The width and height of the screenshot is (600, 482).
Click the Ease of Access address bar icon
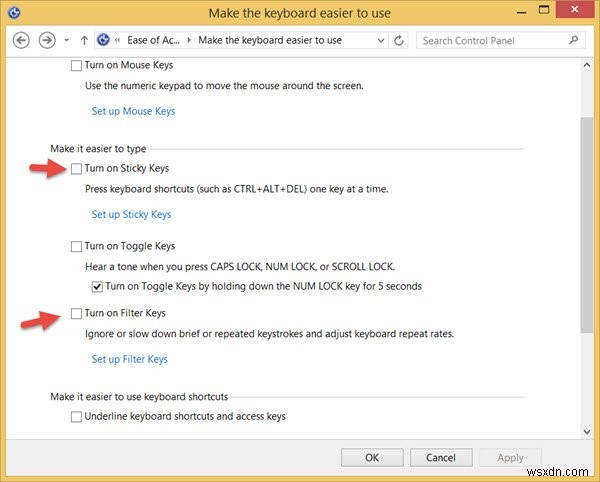[x=102, y=41]
